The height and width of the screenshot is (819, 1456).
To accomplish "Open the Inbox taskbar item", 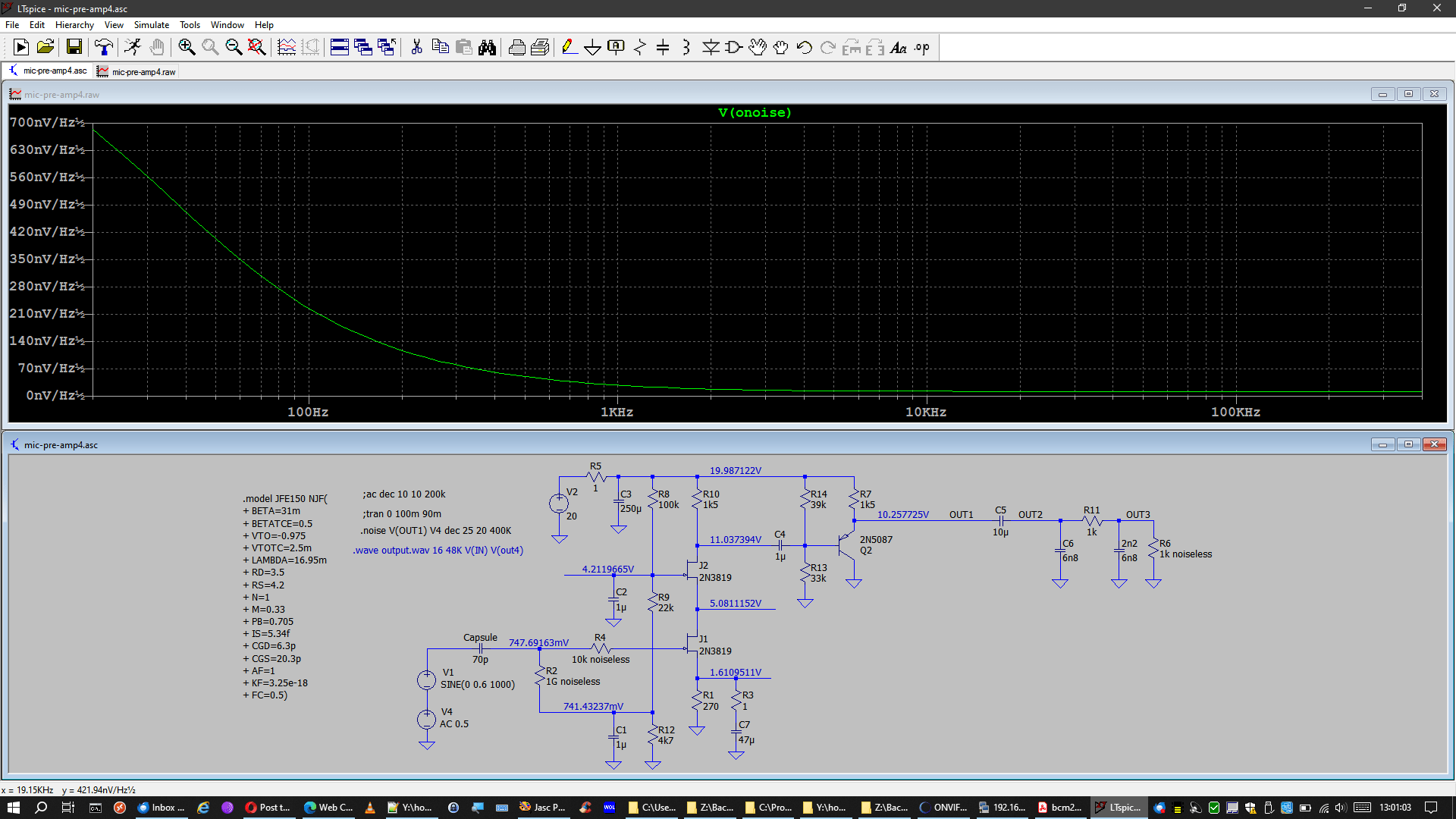I will click(161, 808).
